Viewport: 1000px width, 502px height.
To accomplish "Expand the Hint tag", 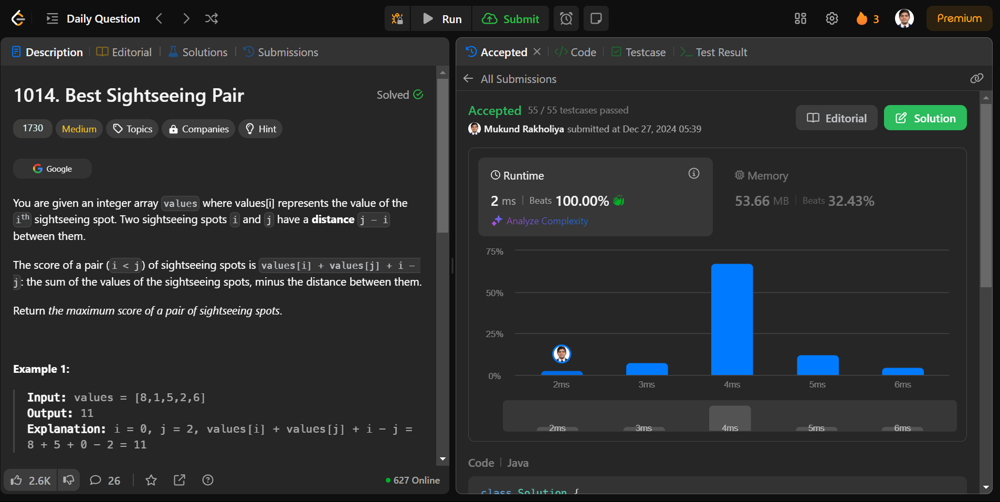I will tap(261, 129).
